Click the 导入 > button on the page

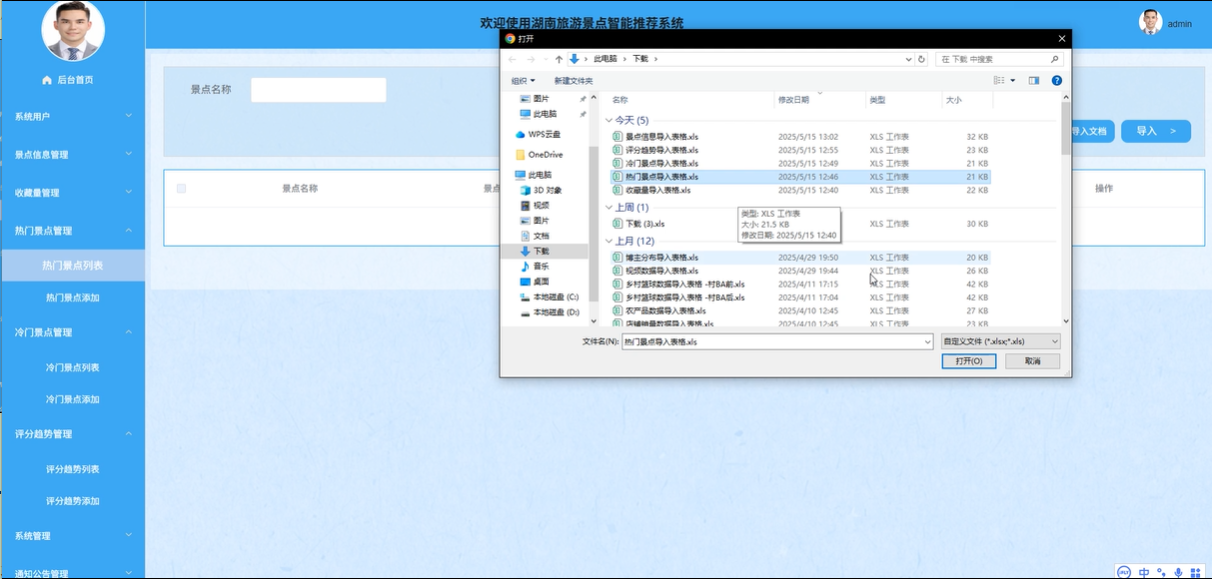1156,131
